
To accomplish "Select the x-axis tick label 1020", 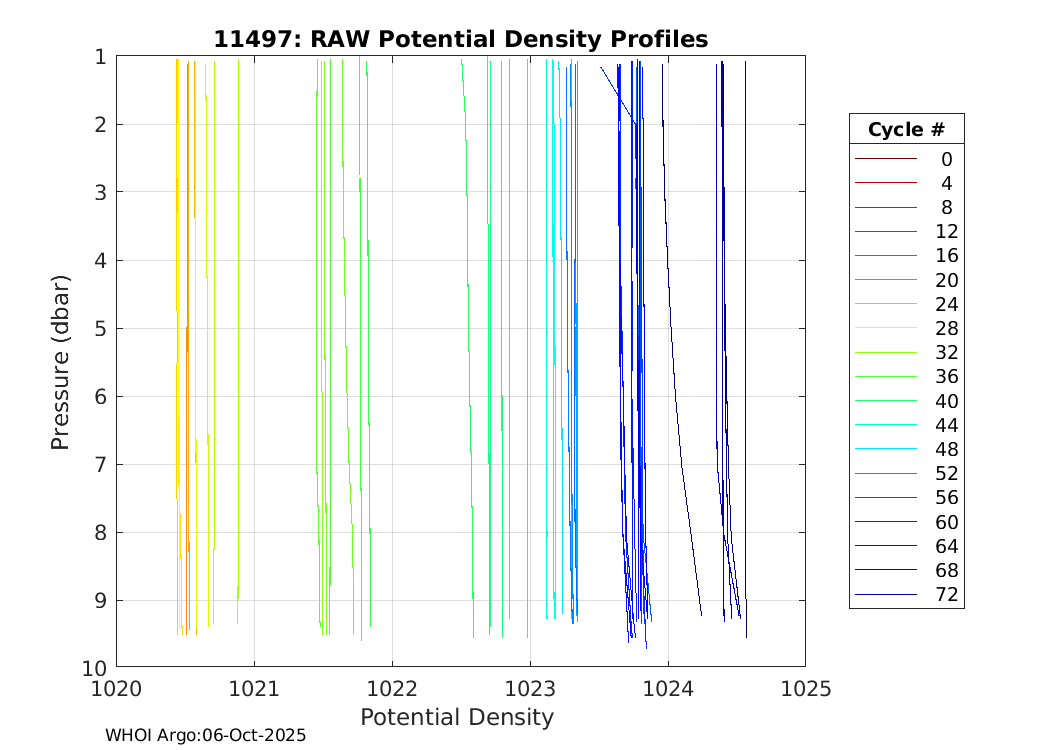I will (117, 688).
